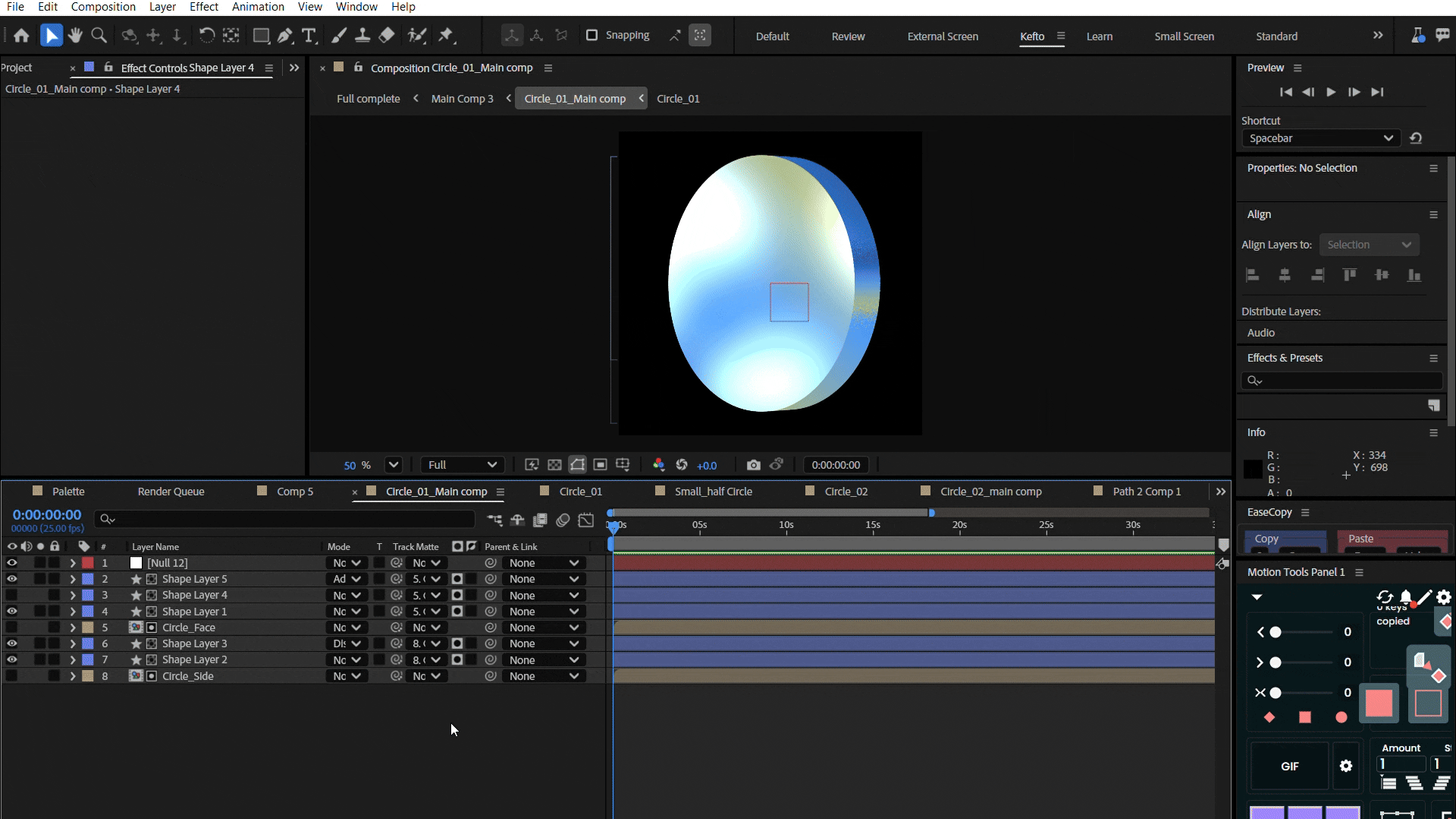Click the Effects & Presets search field

click(1346, 381)
